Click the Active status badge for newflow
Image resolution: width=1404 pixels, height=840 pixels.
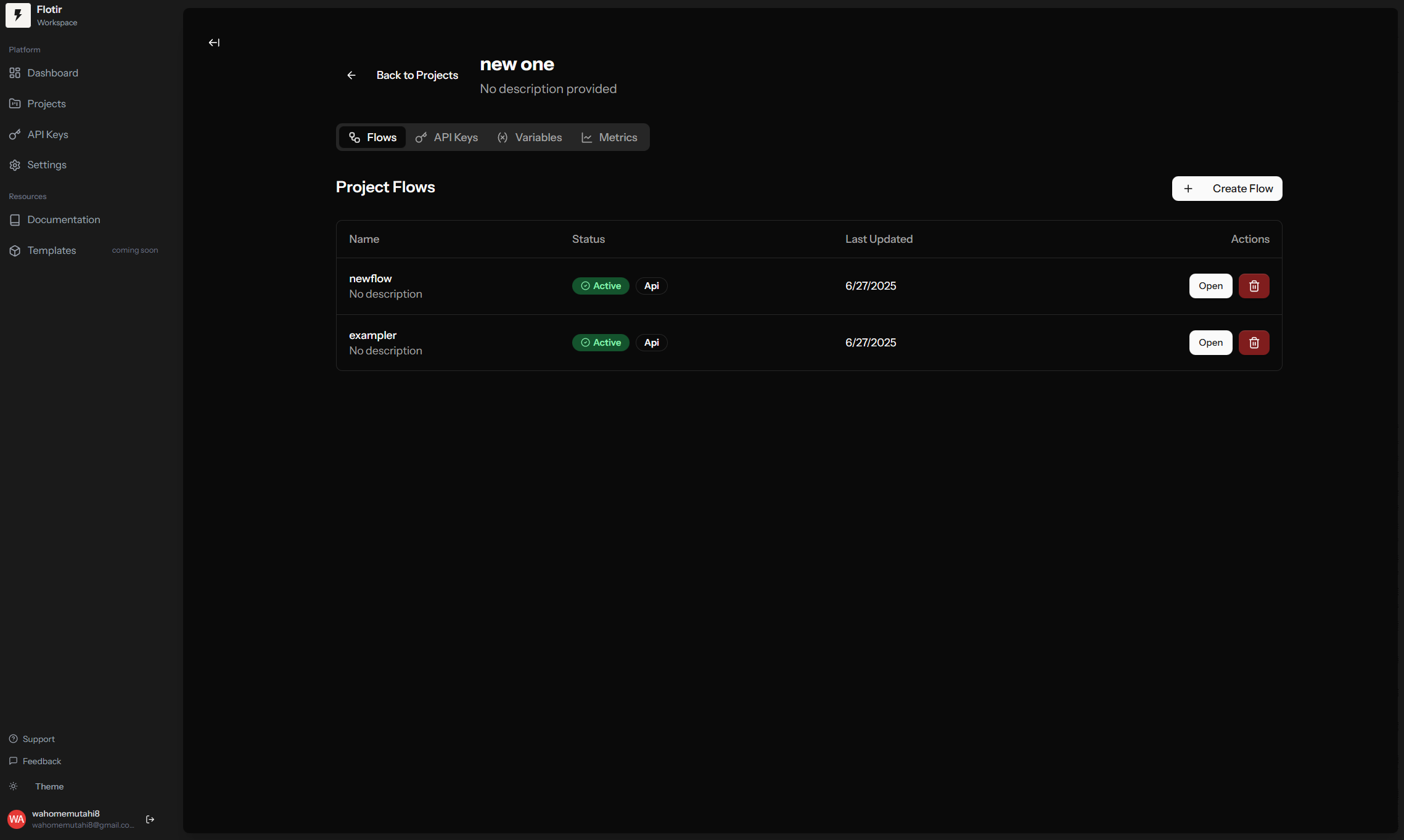point(601,286)
